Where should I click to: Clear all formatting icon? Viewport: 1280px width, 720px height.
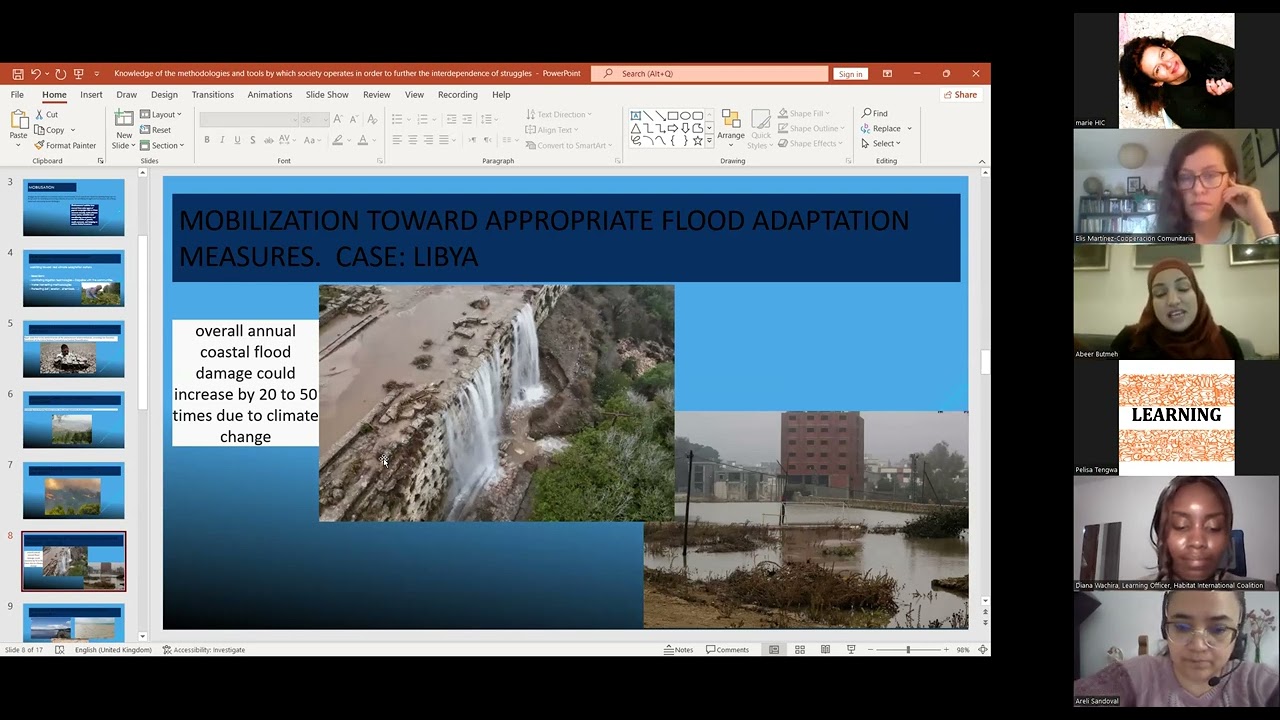click(370, 120)
